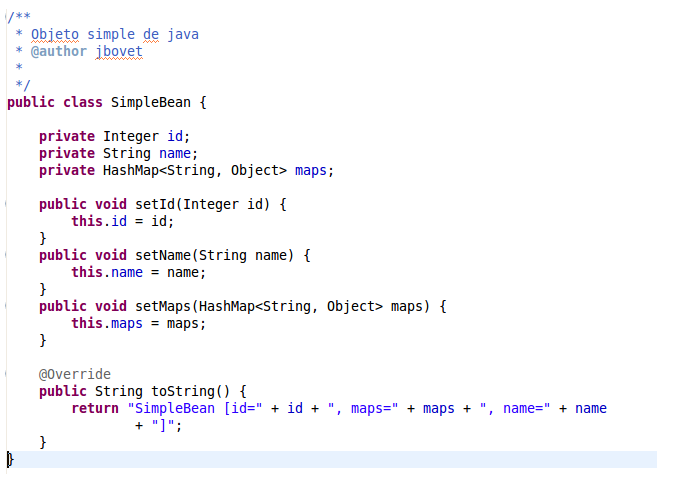Screen dimensions: 700x477
Task: Click the "return" keyword
Action: (95, 408)
